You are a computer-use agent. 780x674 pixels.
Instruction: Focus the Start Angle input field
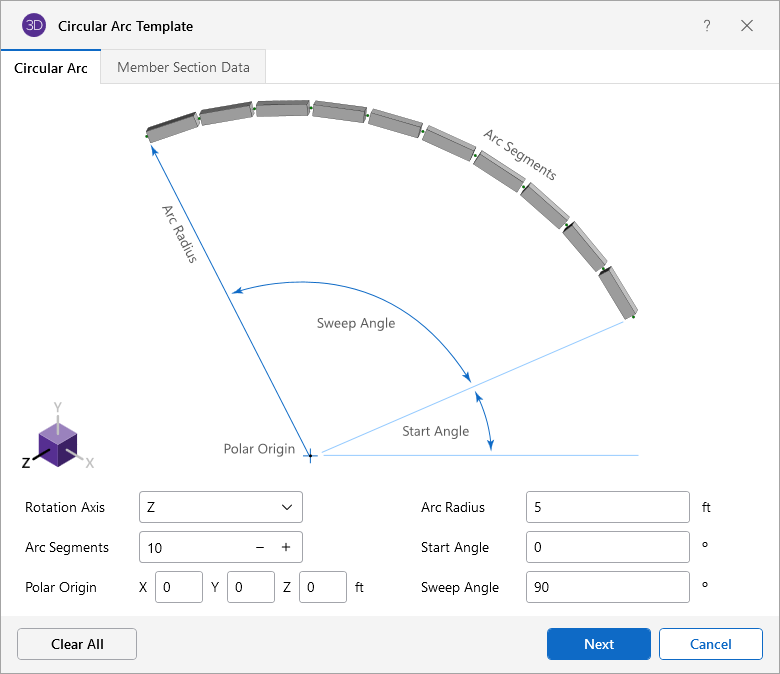point(607,547)
